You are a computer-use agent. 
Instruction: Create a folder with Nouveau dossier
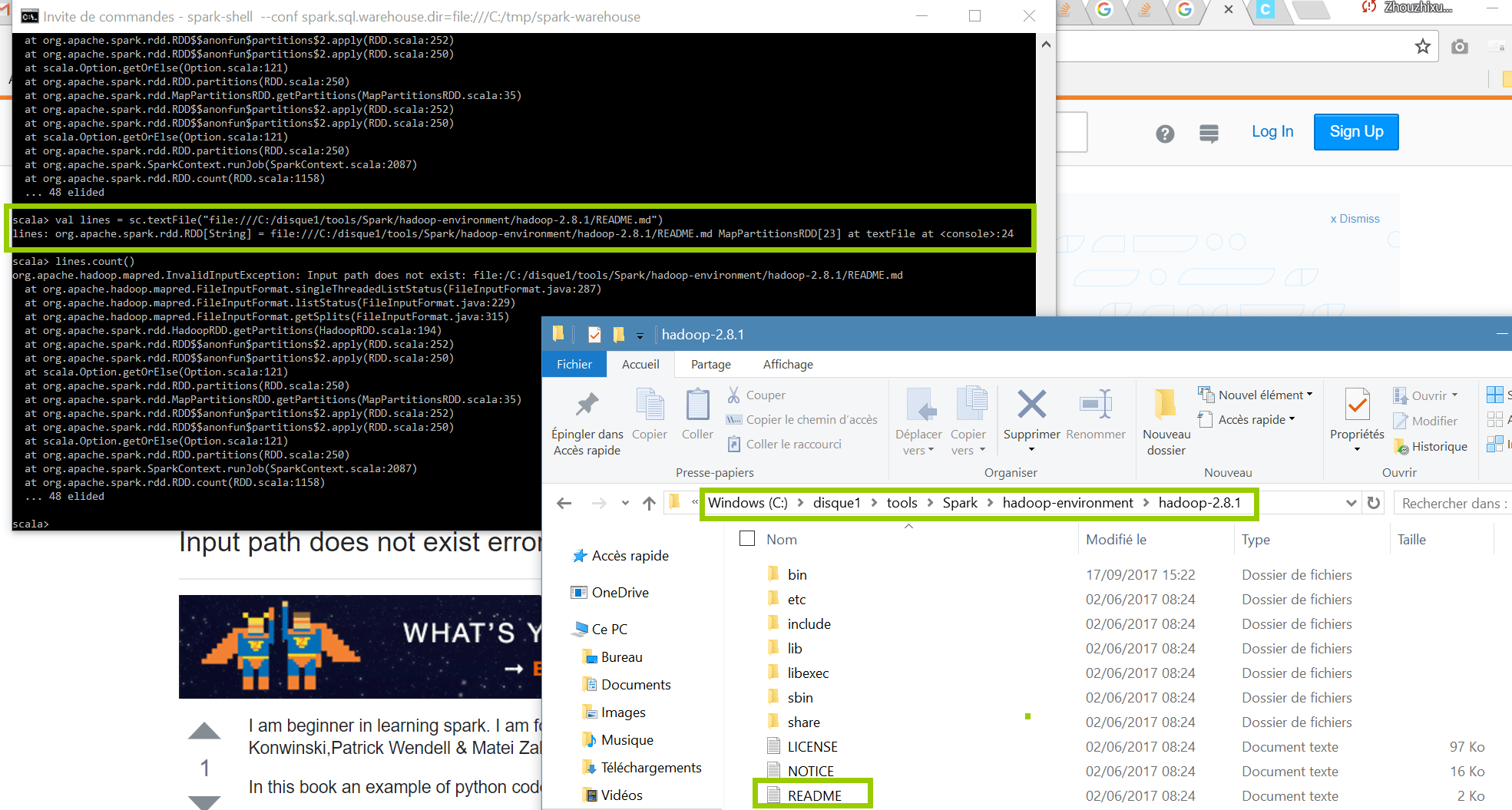coord(1166,422)
